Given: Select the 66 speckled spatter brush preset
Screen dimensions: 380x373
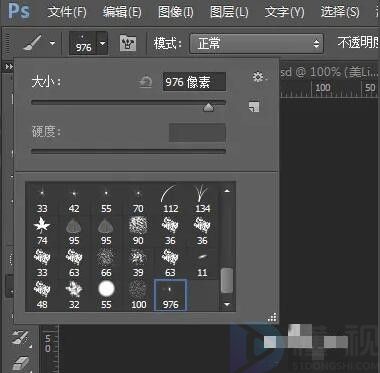Looking at the screenshot, I should click(x=106, y=263).
